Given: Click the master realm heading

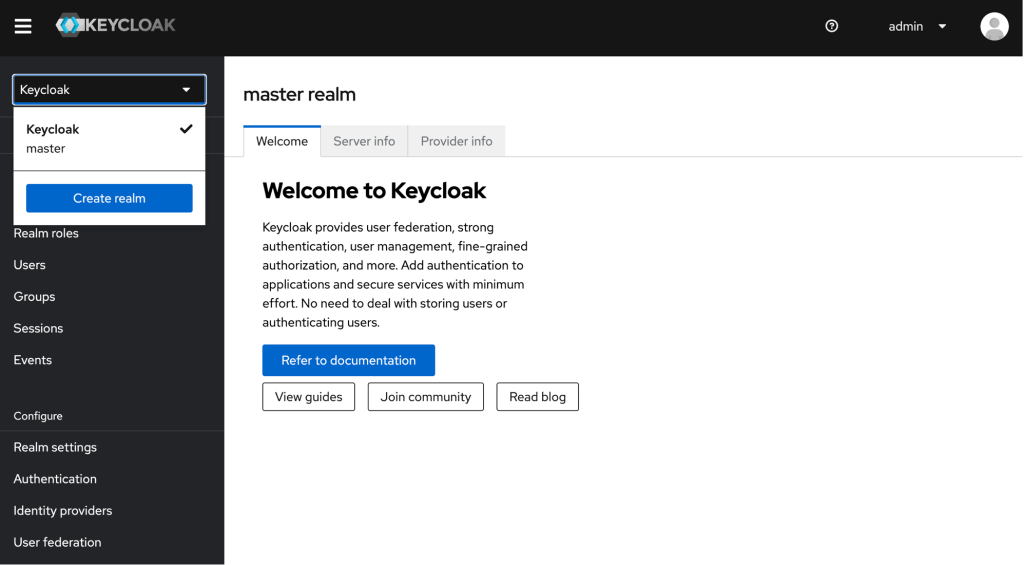Looking at the screenshot, I should point(299,95).
